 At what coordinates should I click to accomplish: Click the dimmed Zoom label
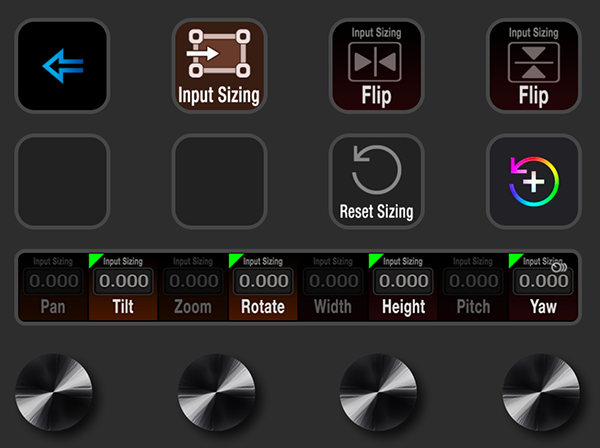[x=193, y=307]
